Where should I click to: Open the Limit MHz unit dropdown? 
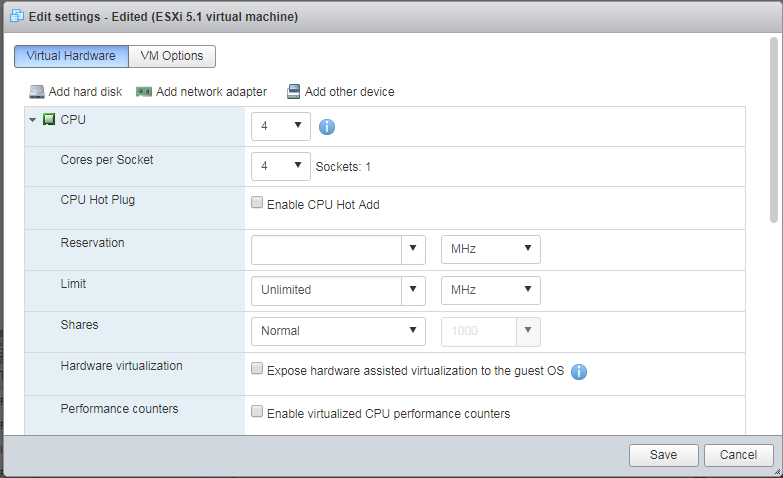coord(490,290)
